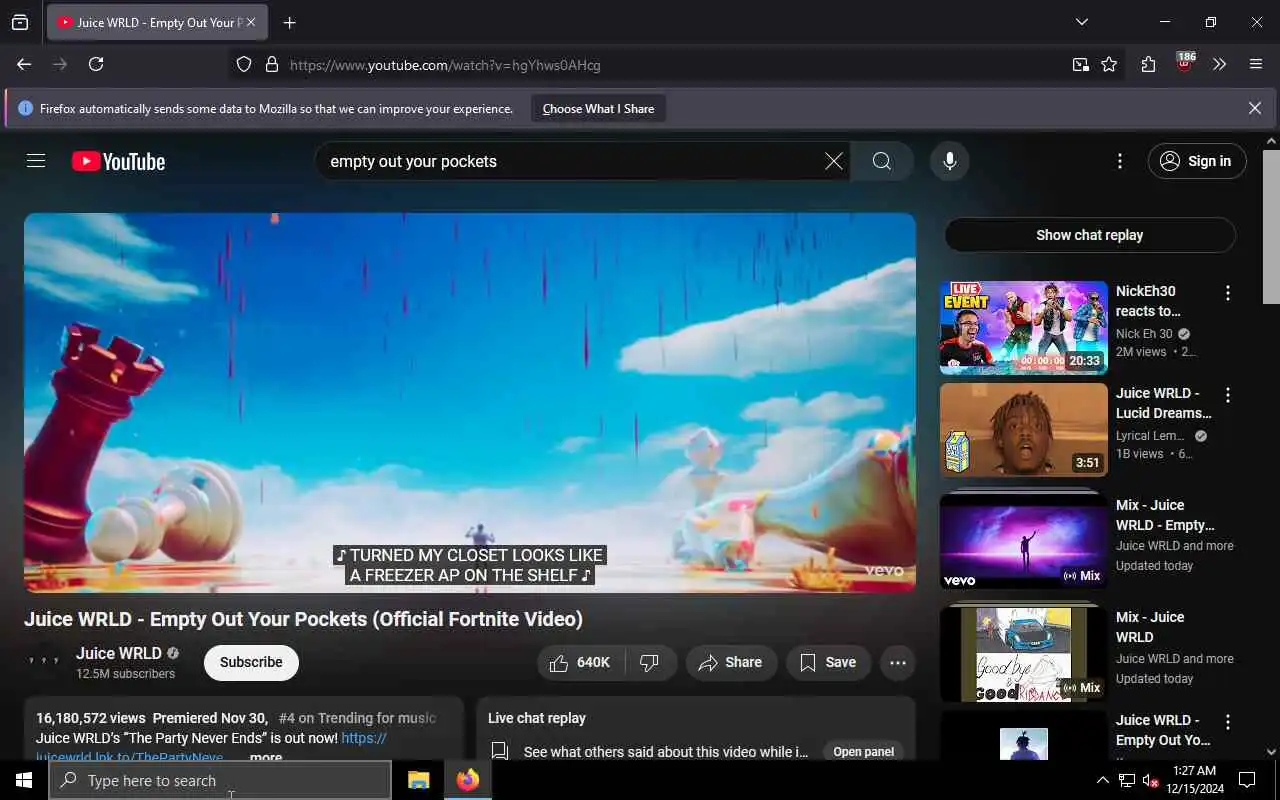Screen dimensions: 1280x800
Task: Click the address bar URL
Action: pyautogui.click(x=445, y=65)
